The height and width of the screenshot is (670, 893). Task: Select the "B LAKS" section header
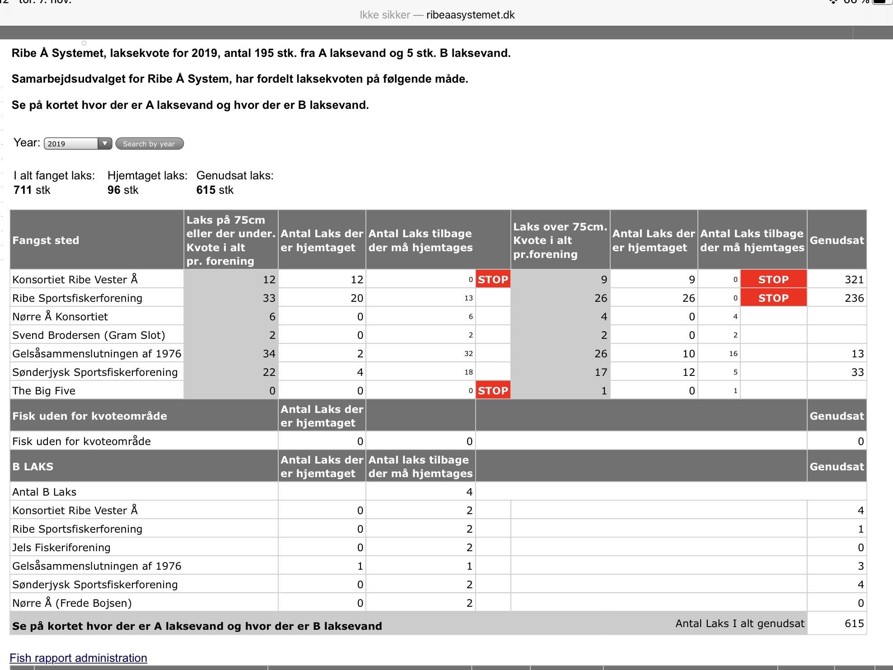tap(33, 466)
